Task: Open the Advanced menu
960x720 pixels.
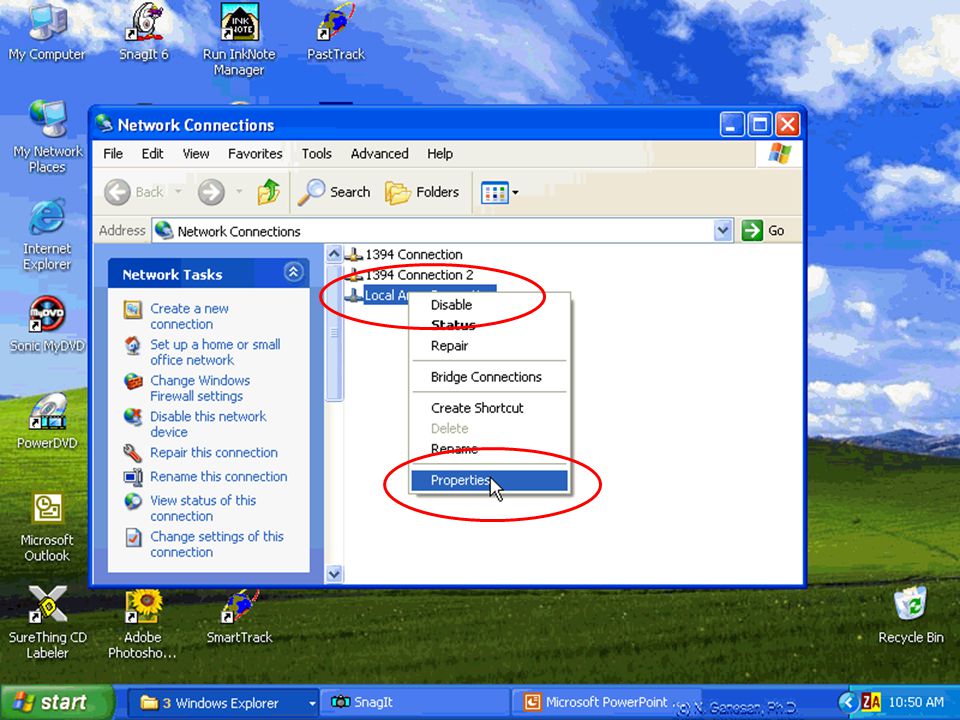Action: coord(380,154)
